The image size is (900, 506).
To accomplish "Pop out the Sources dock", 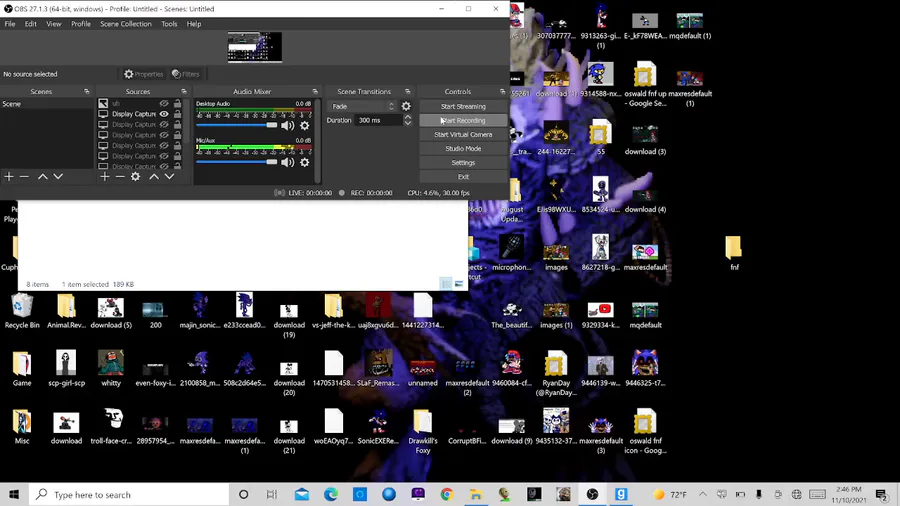I will click(184, 92).
